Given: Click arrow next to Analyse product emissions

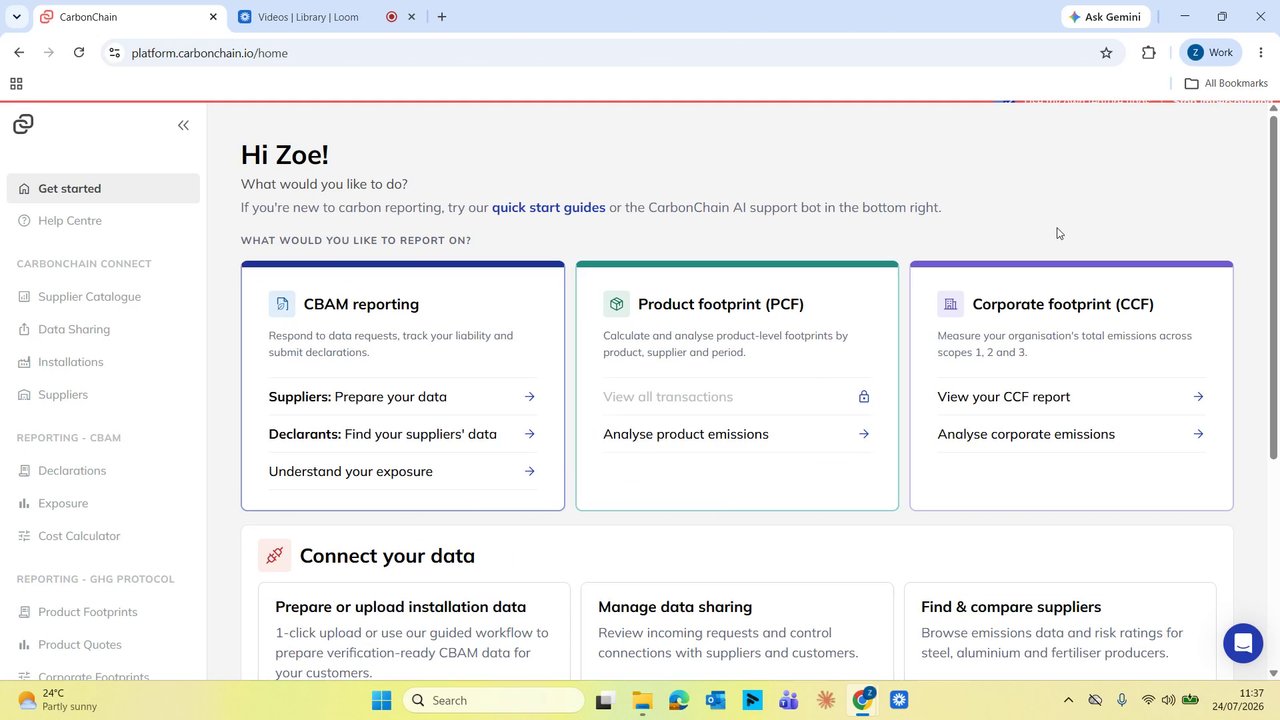Looking at the screenshot, I should 864,434.
